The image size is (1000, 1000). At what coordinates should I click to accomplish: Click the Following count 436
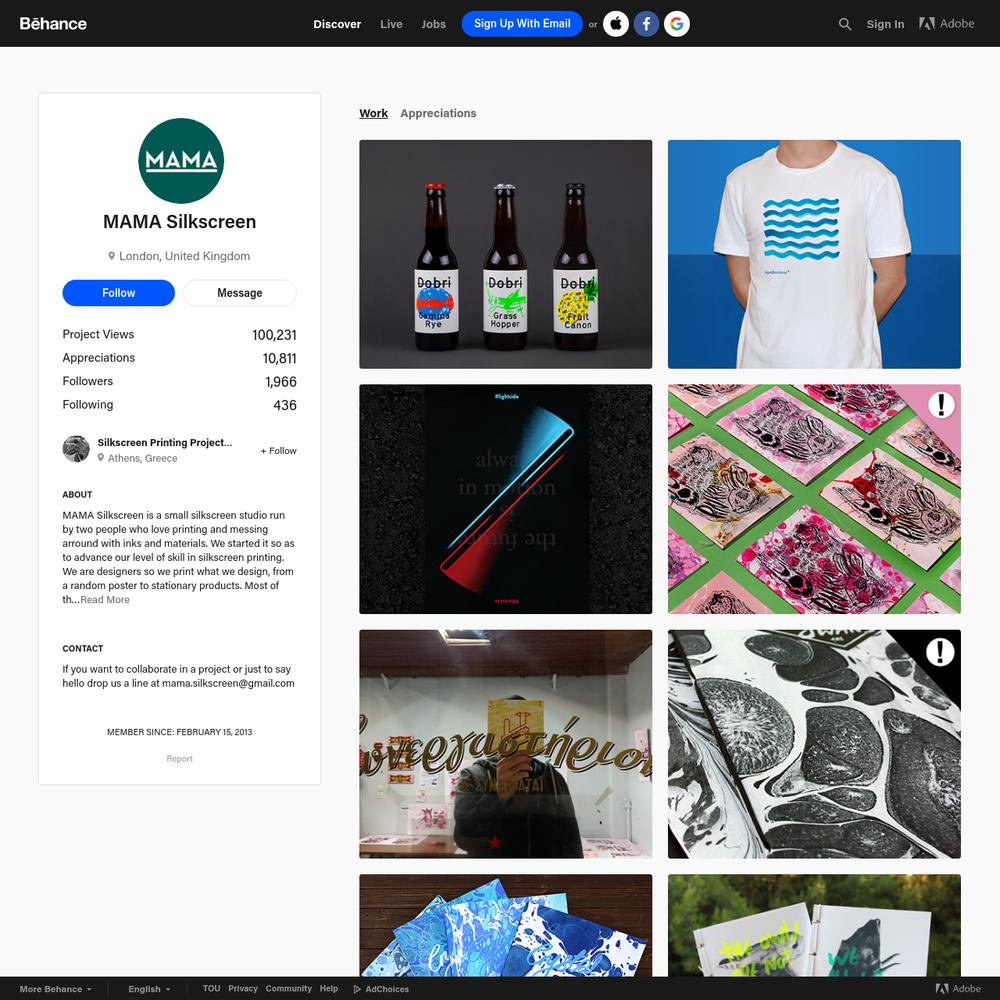(285, 405)
